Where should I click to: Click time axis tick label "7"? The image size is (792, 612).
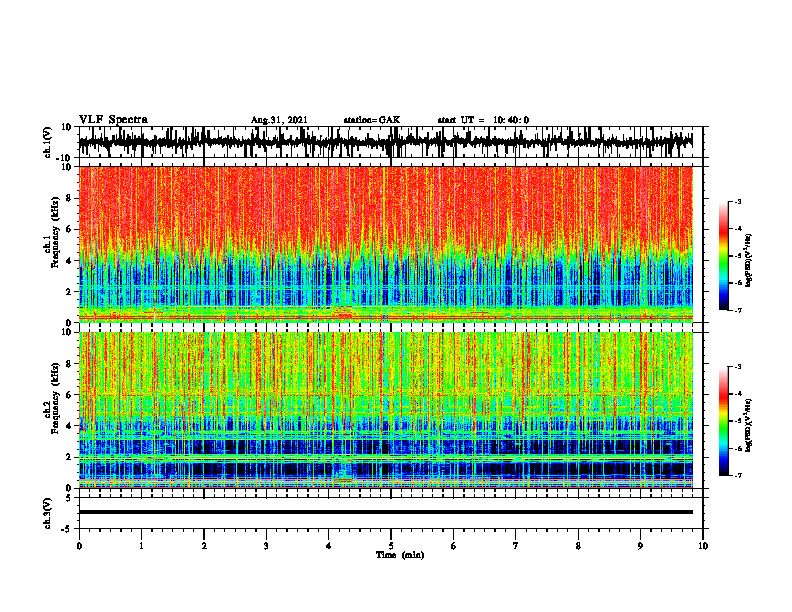516,546
